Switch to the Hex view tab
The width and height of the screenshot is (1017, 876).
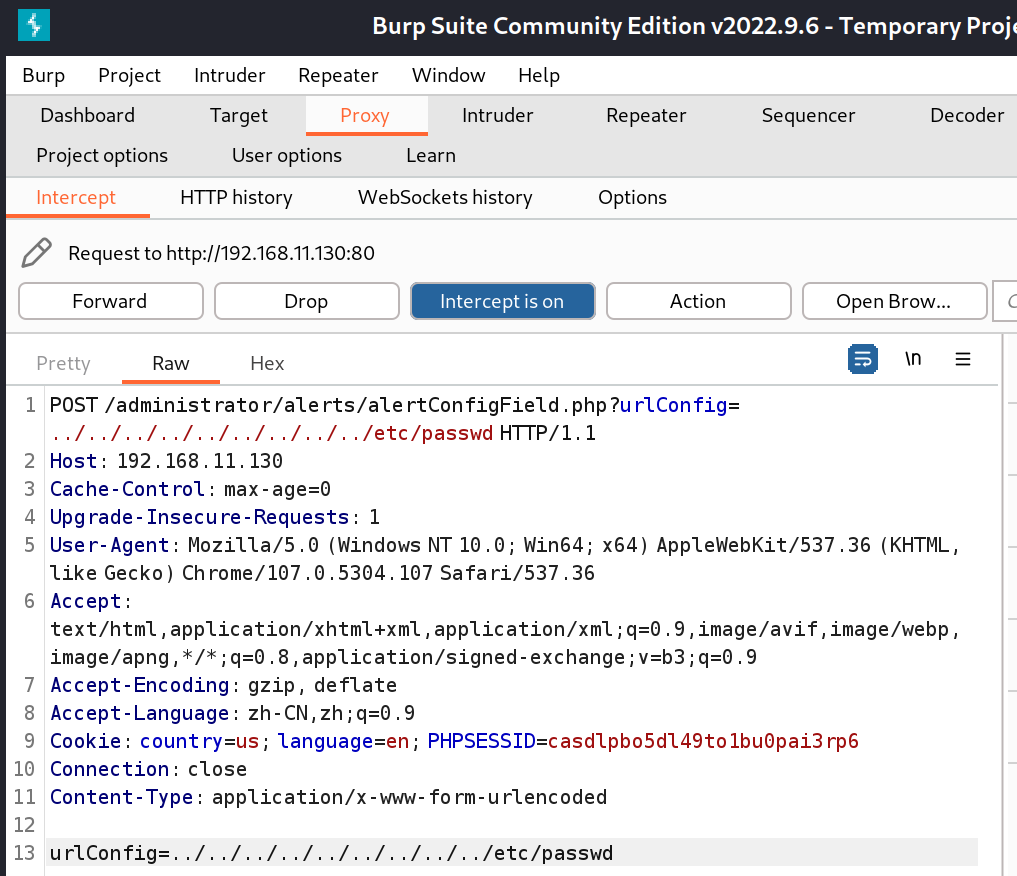267,363
